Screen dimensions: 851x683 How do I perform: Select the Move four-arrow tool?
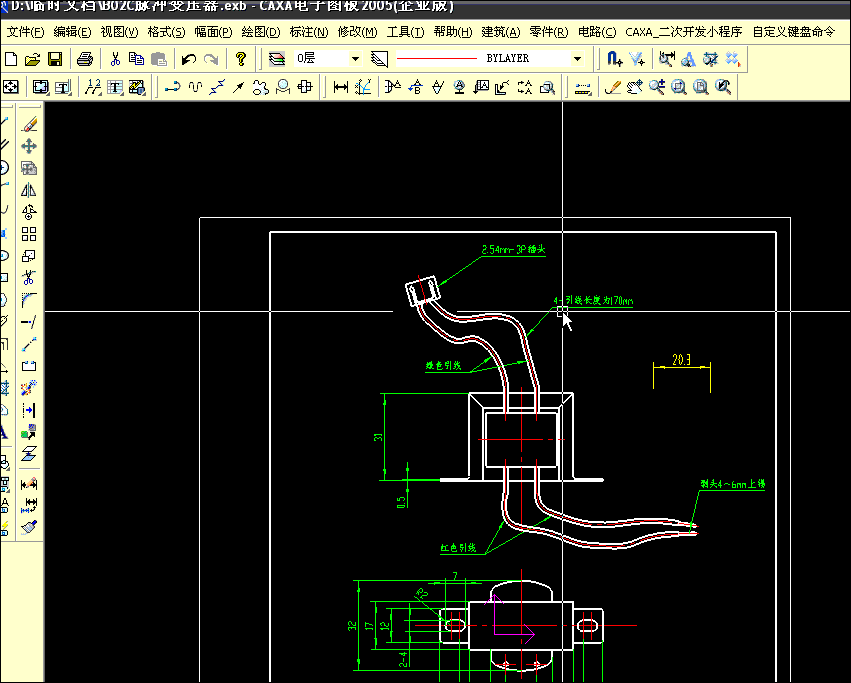point(29,146)
